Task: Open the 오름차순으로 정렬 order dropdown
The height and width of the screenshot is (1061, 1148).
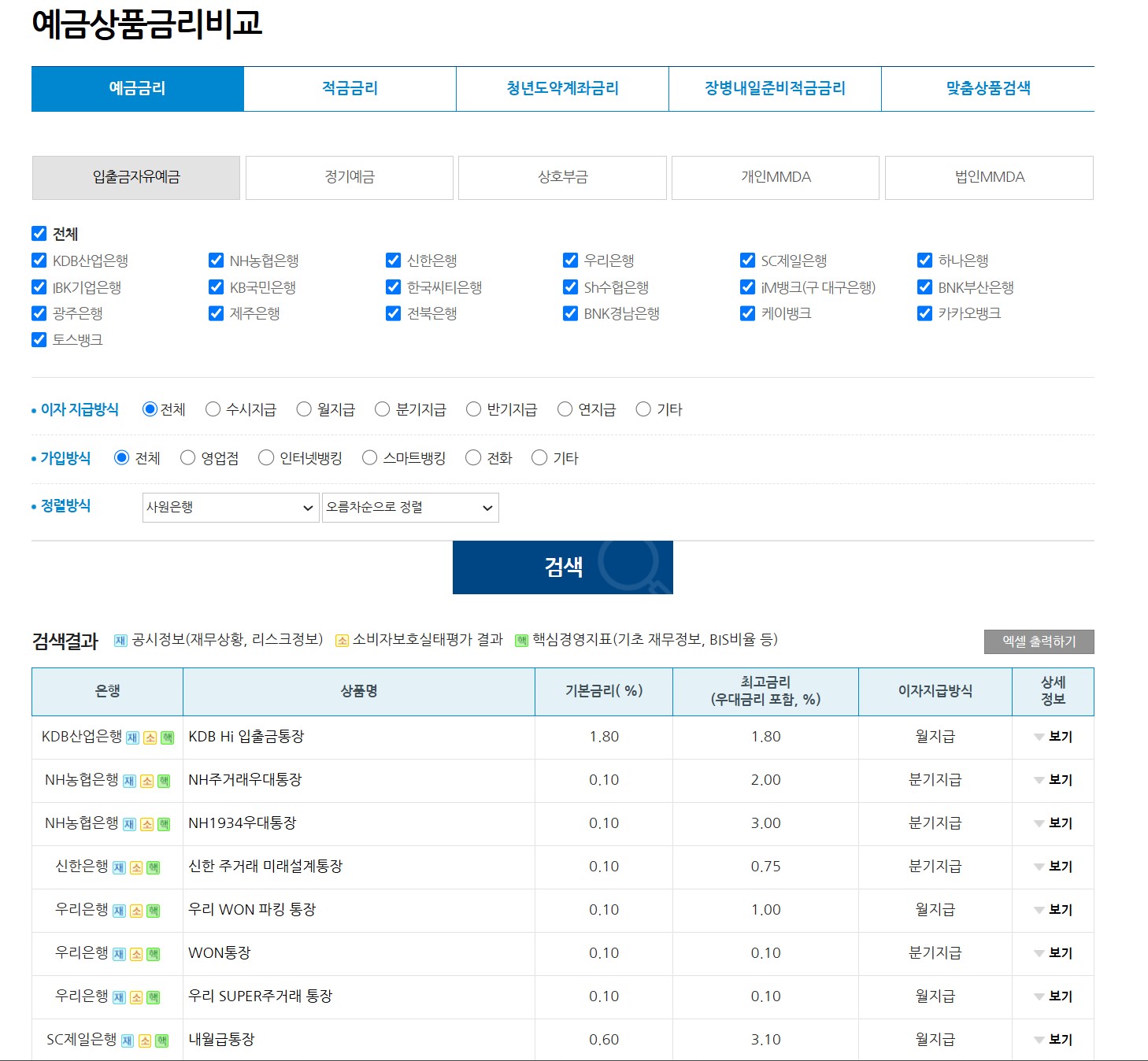Action: 410,508
